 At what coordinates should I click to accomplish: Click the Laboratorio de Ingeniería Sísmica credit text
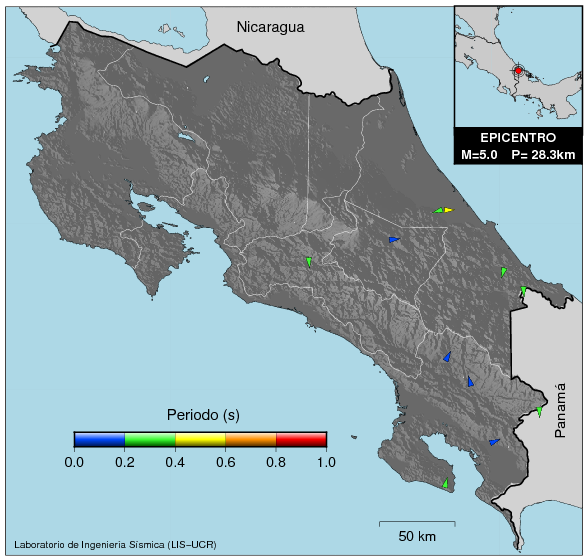coord(115,545)
